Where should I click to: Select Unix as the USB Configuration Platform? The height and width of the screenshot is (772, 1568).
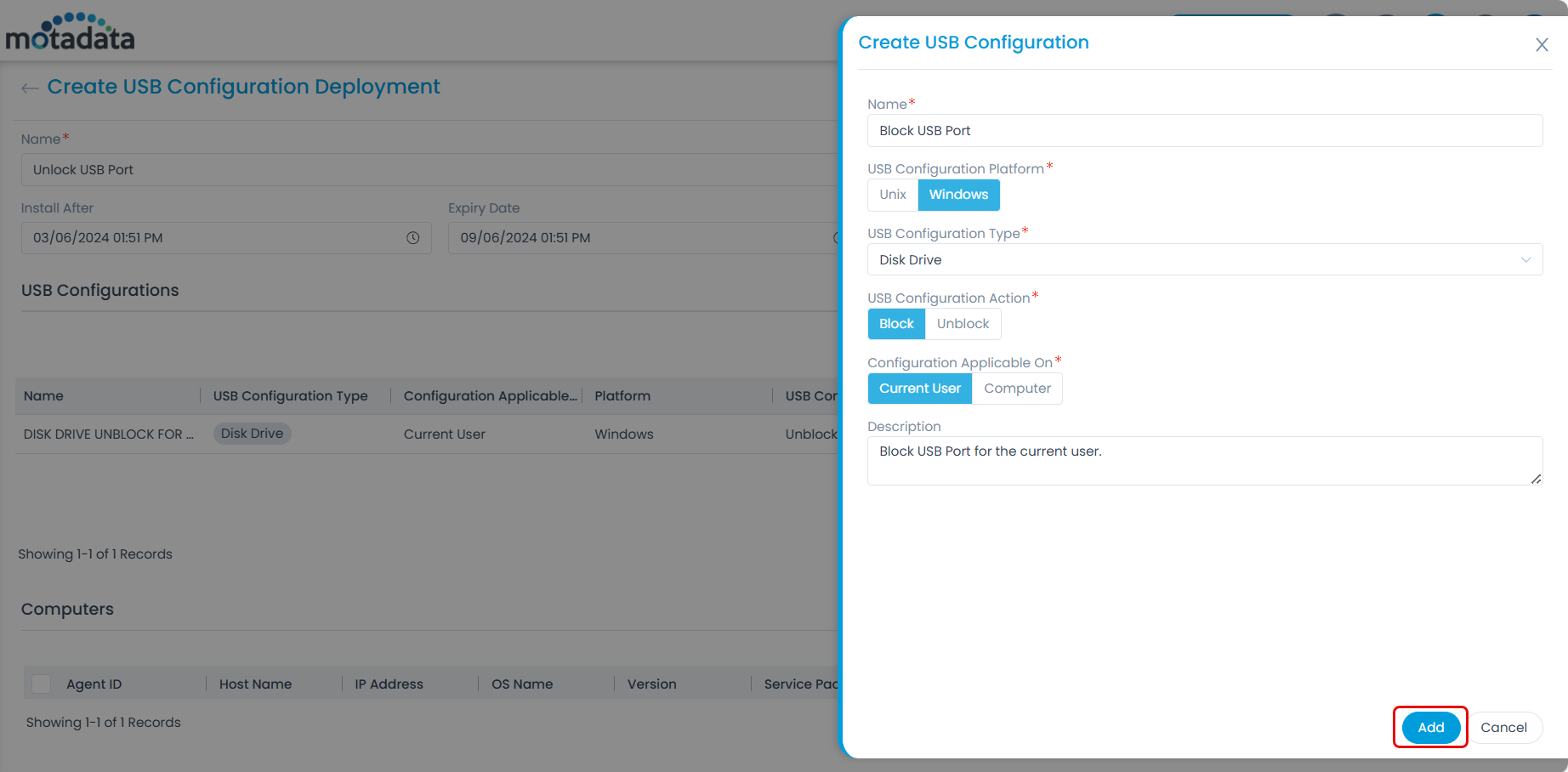point(892,195)
